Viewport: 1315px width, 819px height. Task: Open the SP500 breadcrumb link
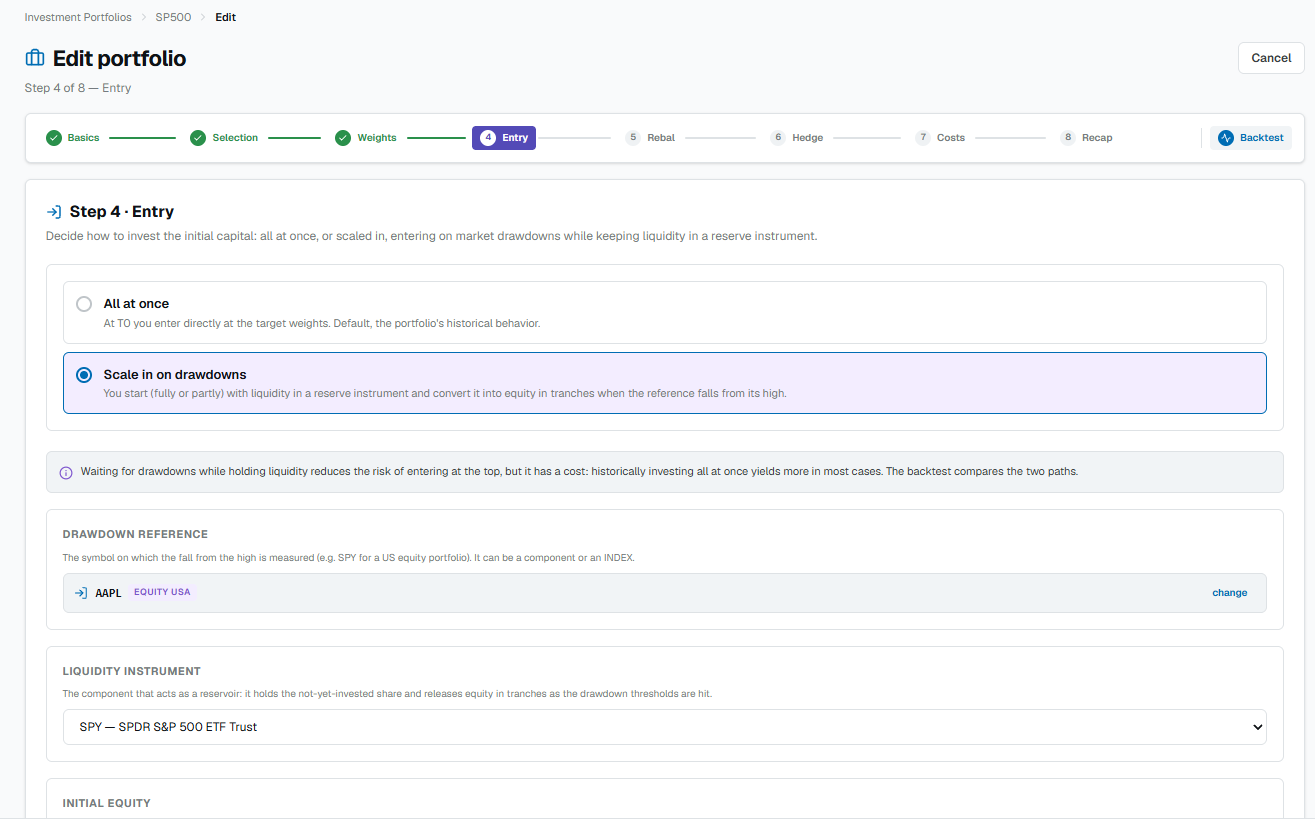(173, 17)
